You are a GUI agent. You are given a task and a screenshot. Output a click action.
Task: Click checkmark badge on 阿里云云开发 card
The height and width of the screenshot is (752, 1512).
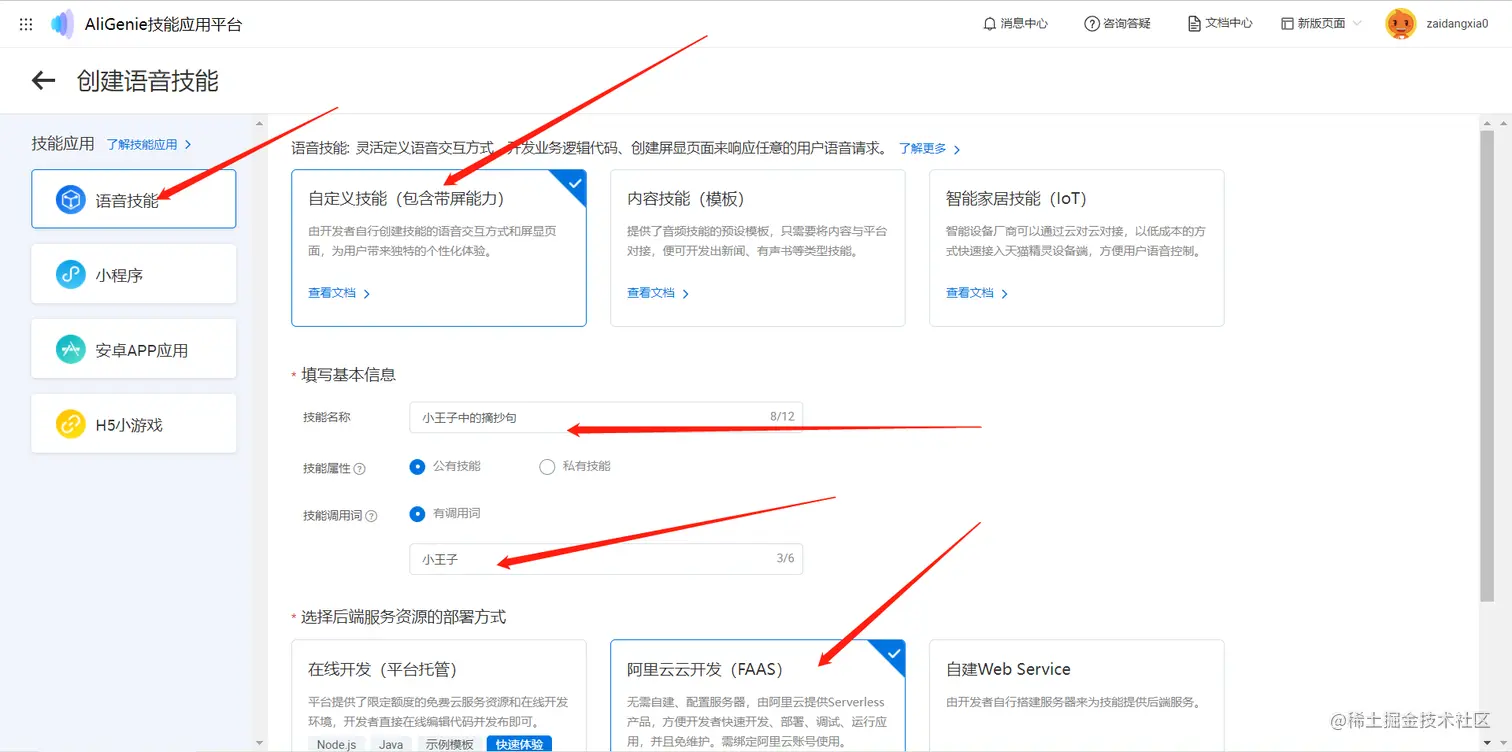(x=893, y=653)
